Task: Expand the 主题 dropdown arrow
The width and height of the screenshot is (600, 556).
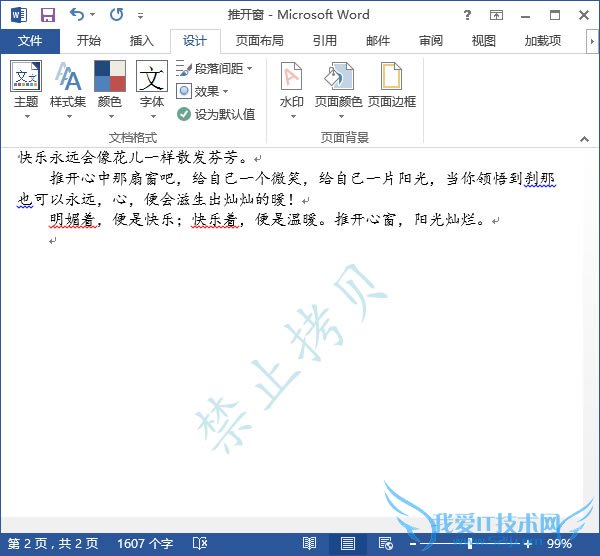Action: coord(27,116)
